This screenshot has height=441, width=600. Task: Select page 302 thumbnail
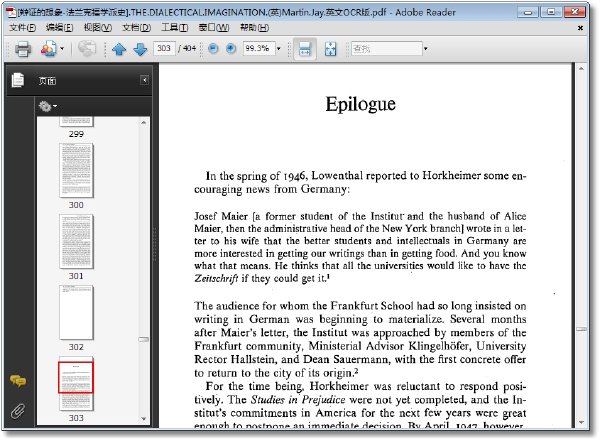coord(76,312)
